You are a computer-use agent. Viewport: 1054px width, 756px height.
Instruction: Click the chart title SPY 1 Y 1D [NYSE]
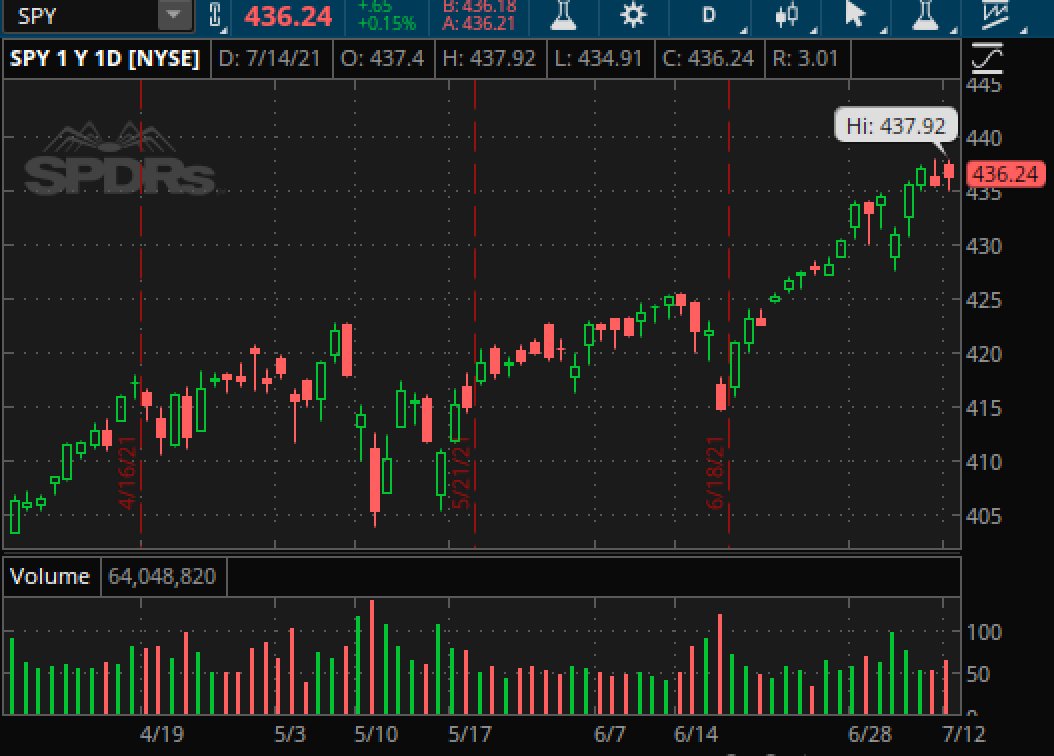tap(105, 58)
